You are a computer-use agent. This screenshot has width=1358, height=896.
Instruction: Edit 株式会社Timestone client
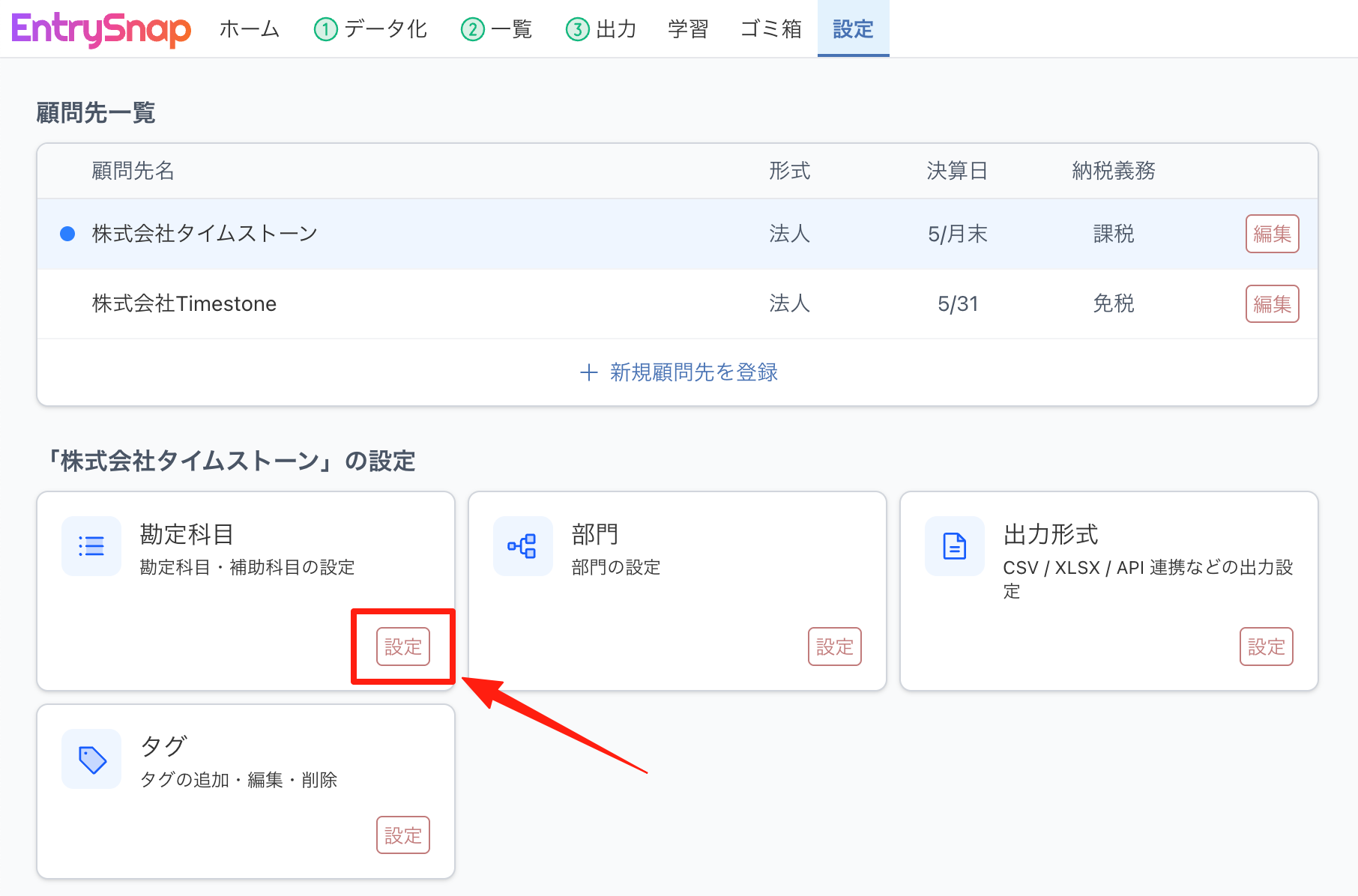[1273, 304]
